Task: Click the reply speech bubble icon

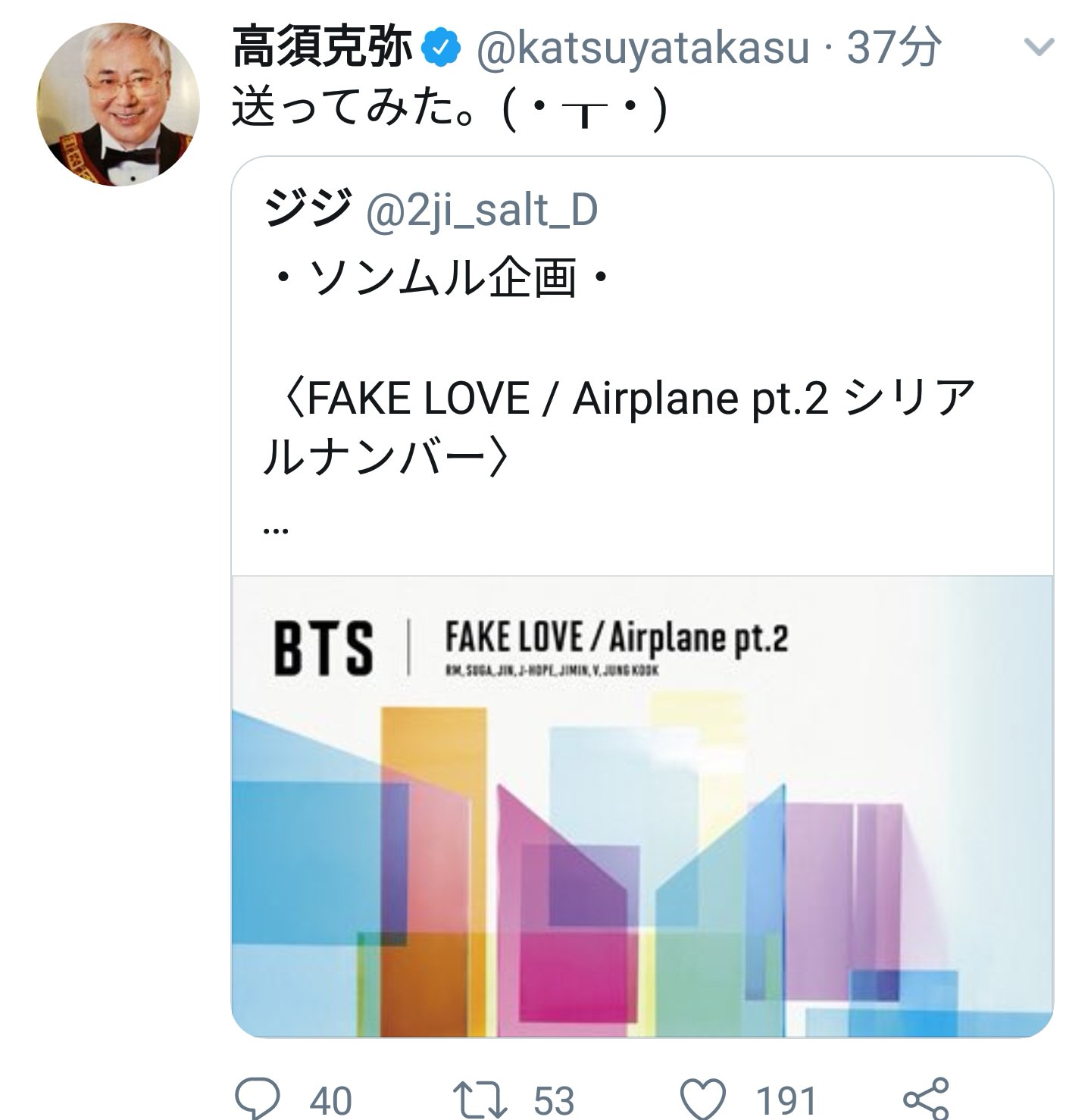Action: pyautogui.click(x=256, y=1097)
